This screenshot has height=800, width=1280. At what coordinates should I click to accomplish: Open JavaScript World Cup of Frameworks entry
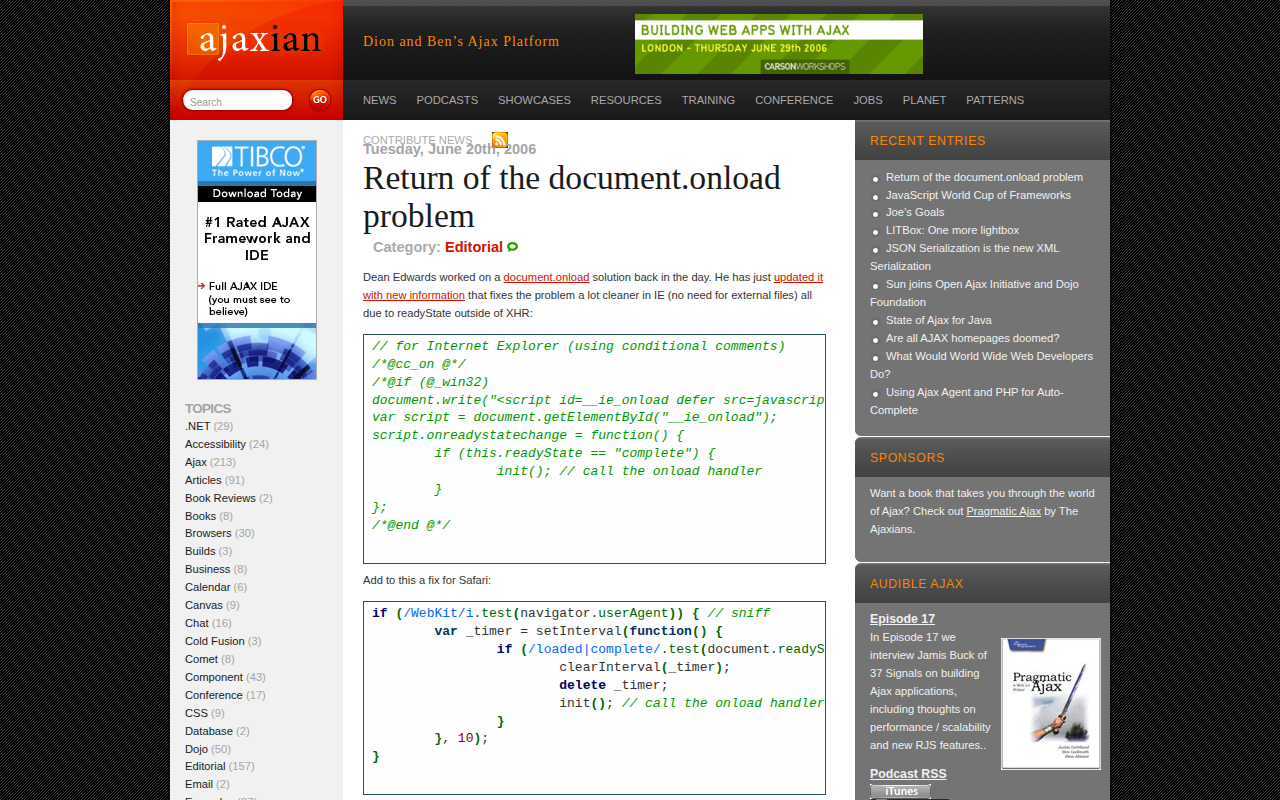(978, 195)
